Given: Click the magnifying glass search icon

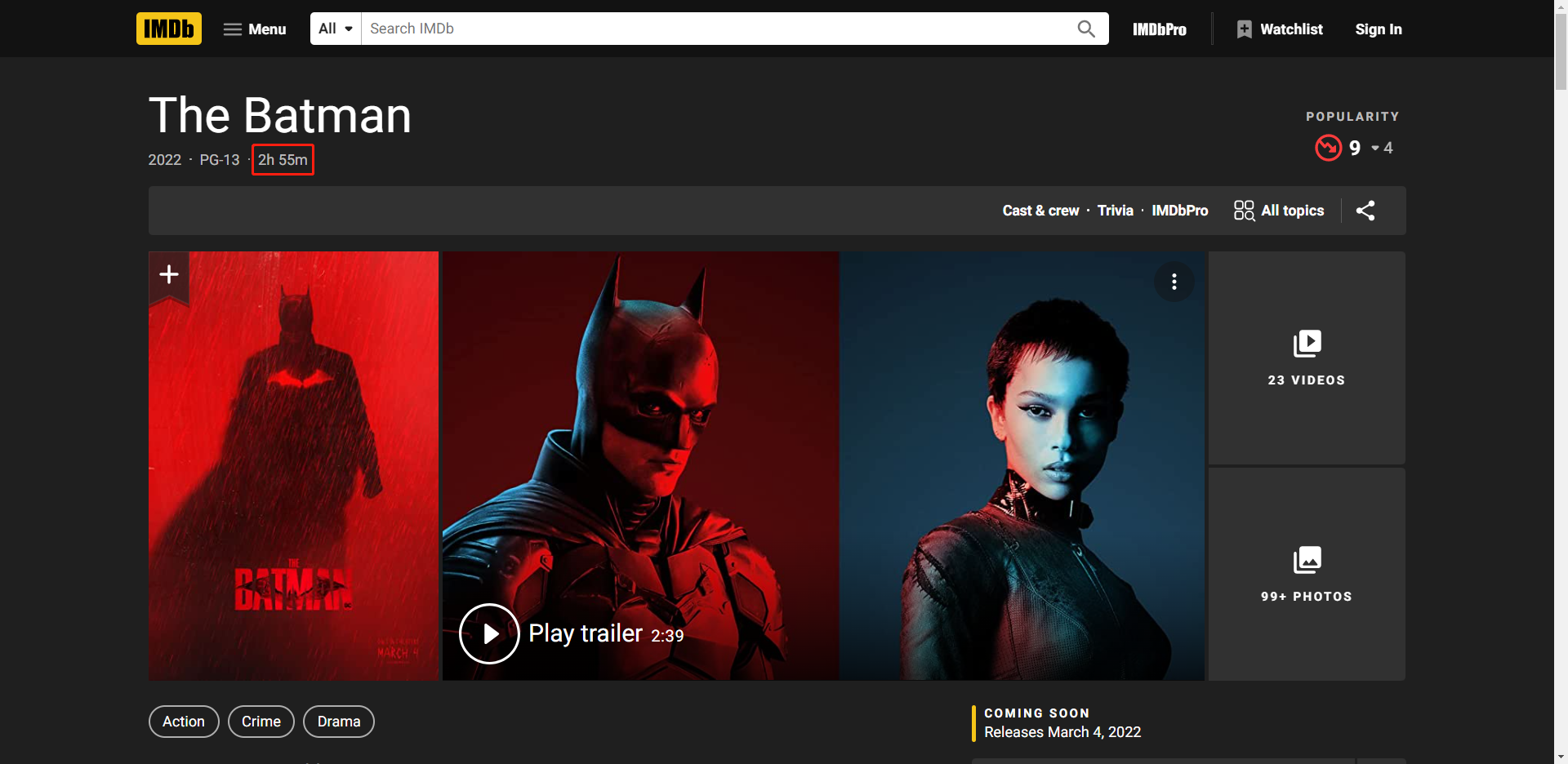Looking at the screenshot, I should pos(1086,29).
